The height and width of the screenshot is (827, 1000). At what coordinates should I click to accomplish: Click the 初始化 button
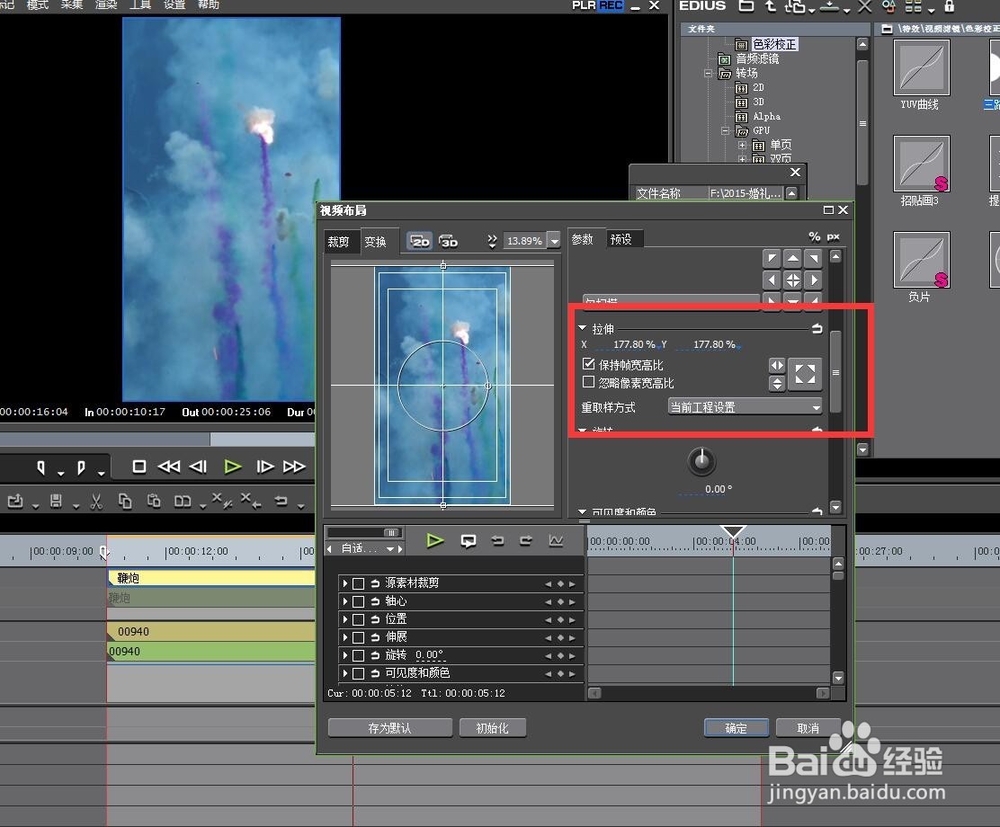pyautogui.click(x=492, y=728)
